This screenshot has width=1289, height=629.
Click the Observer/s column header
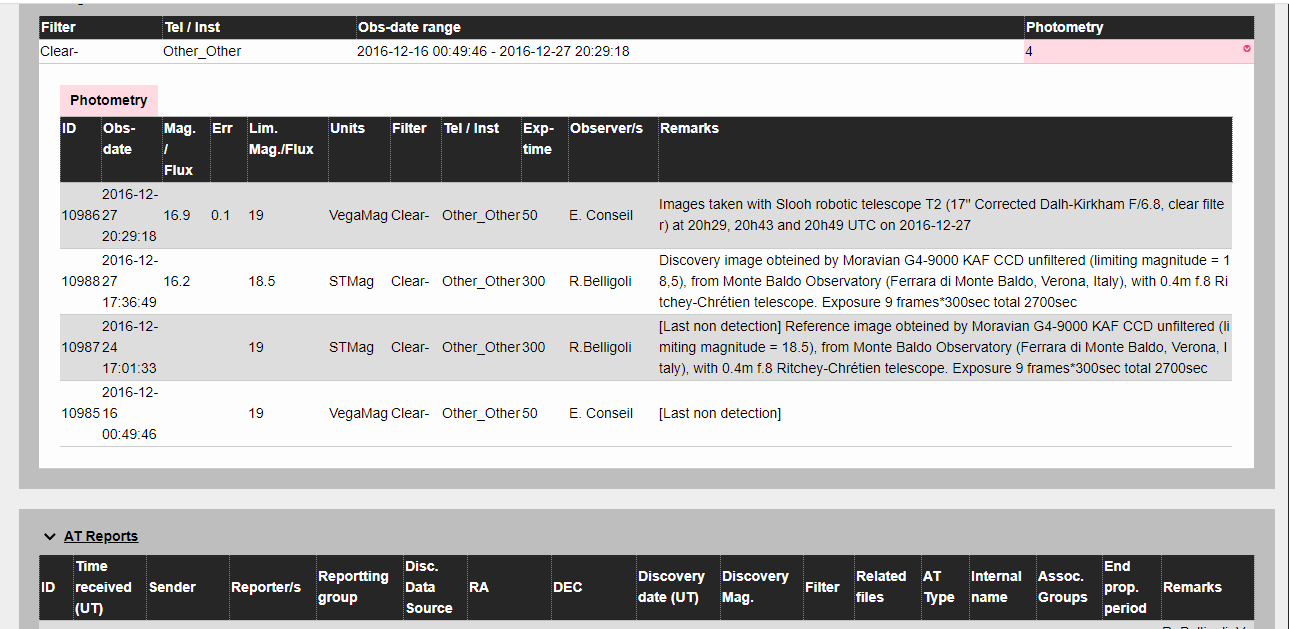(x=606, y=128)
